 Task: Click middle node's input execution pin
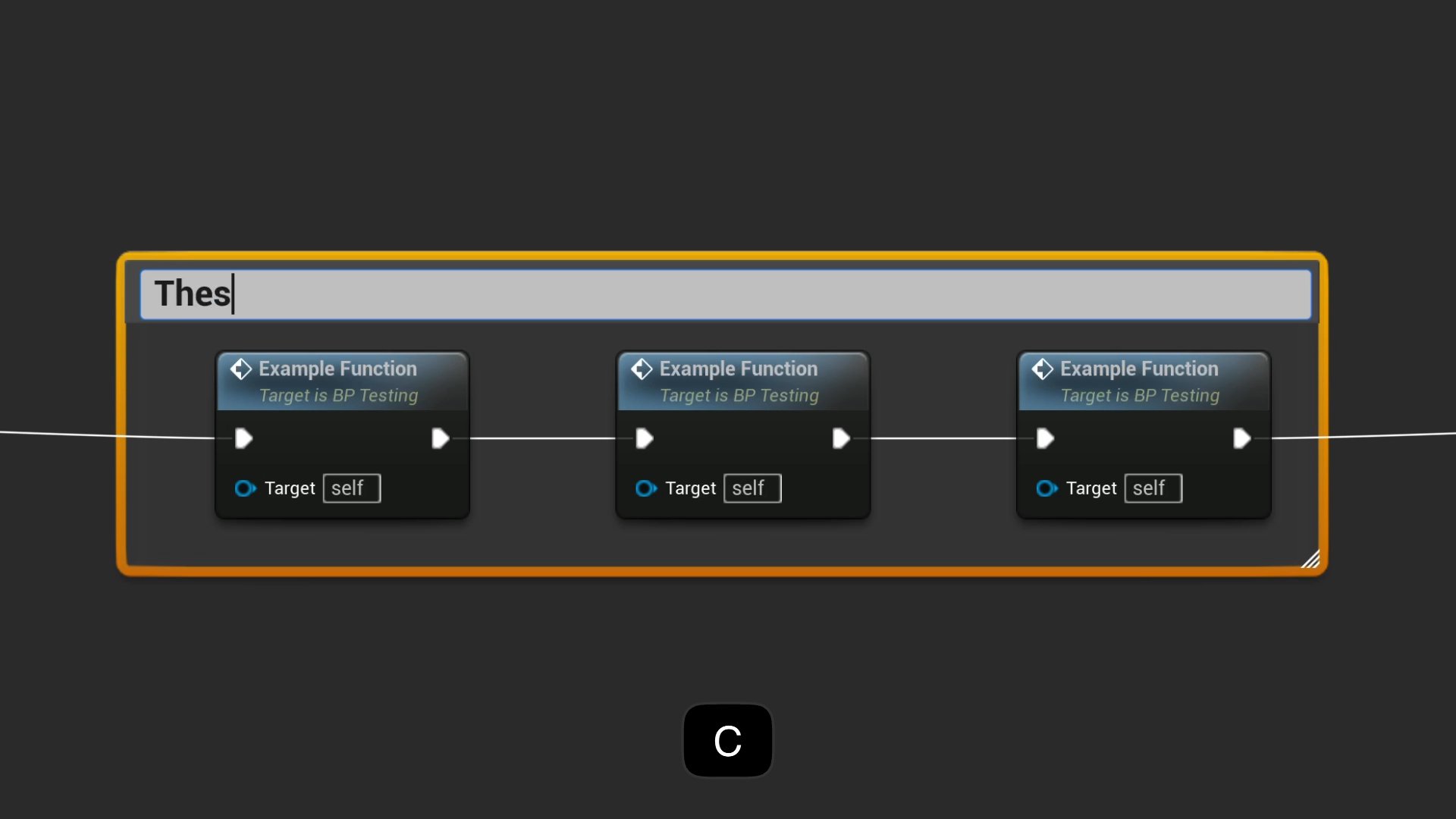click(x=645, y=438)
